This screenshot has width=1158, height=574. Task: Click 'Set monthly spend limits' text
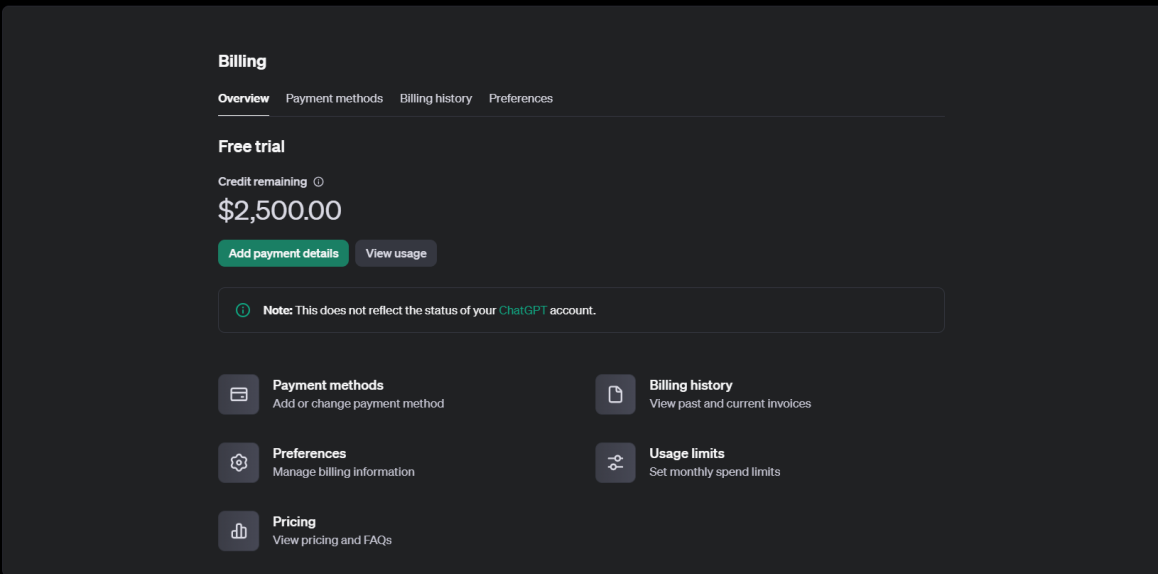[x=715, y=471]
